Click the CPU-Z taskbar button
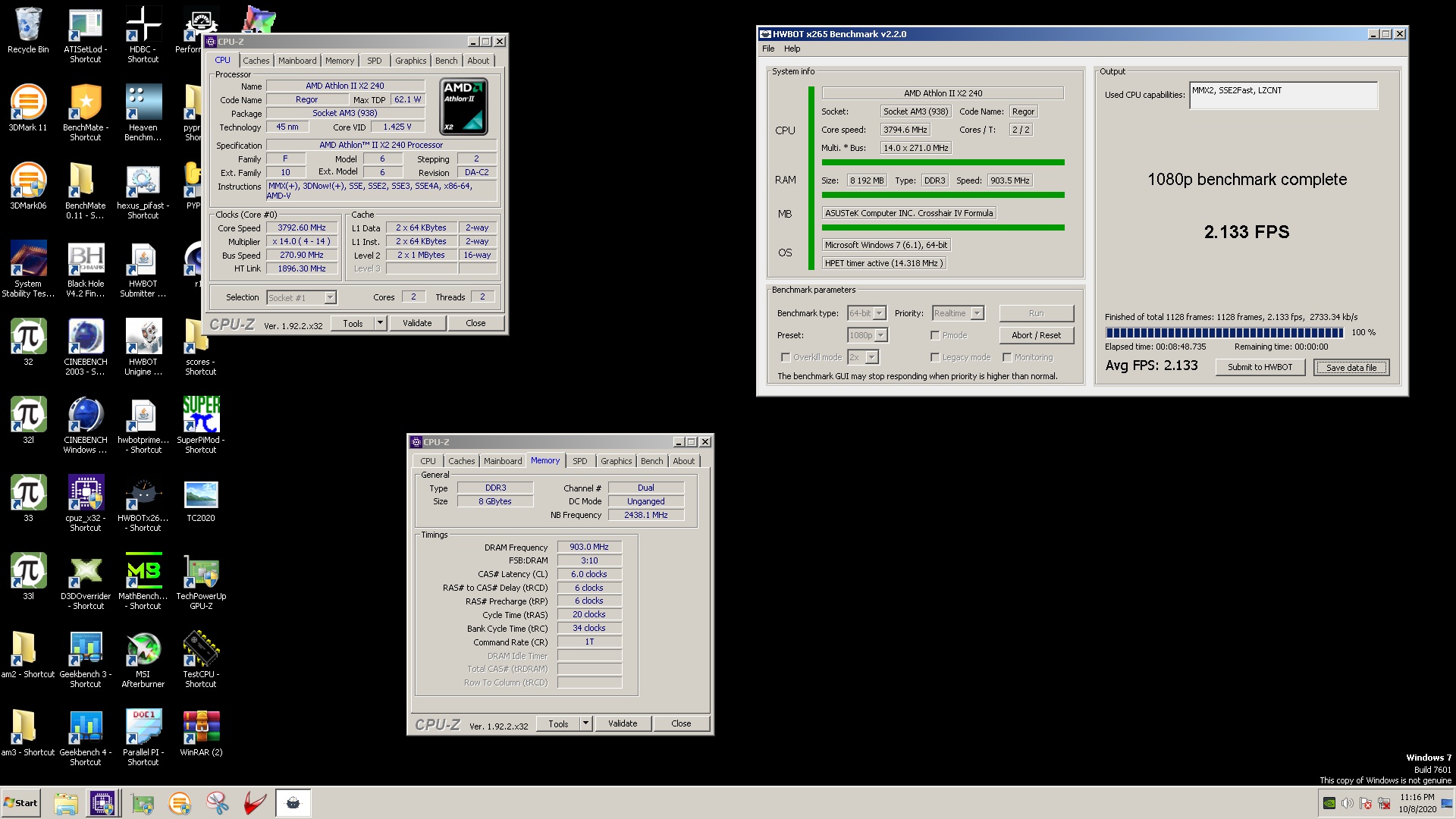1456x819 pixels. (x=102, y=803)
